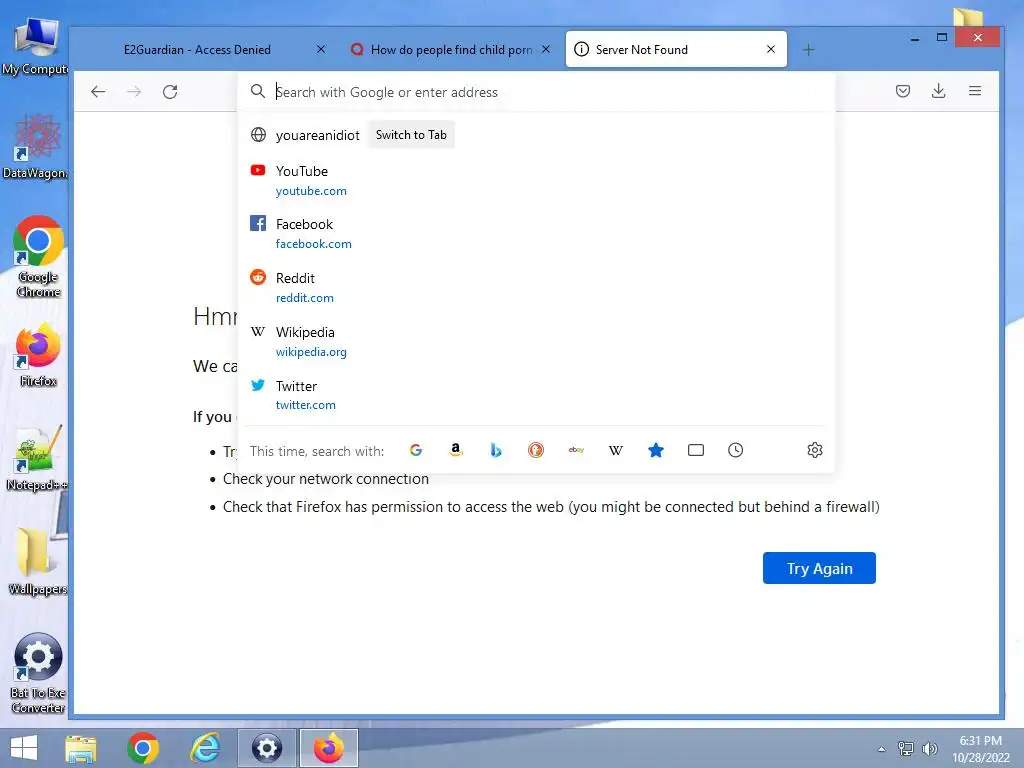This screenshot has height=768, width=1024.
Task: Search bookmarks using the star icon
Action: click(656, 450)
